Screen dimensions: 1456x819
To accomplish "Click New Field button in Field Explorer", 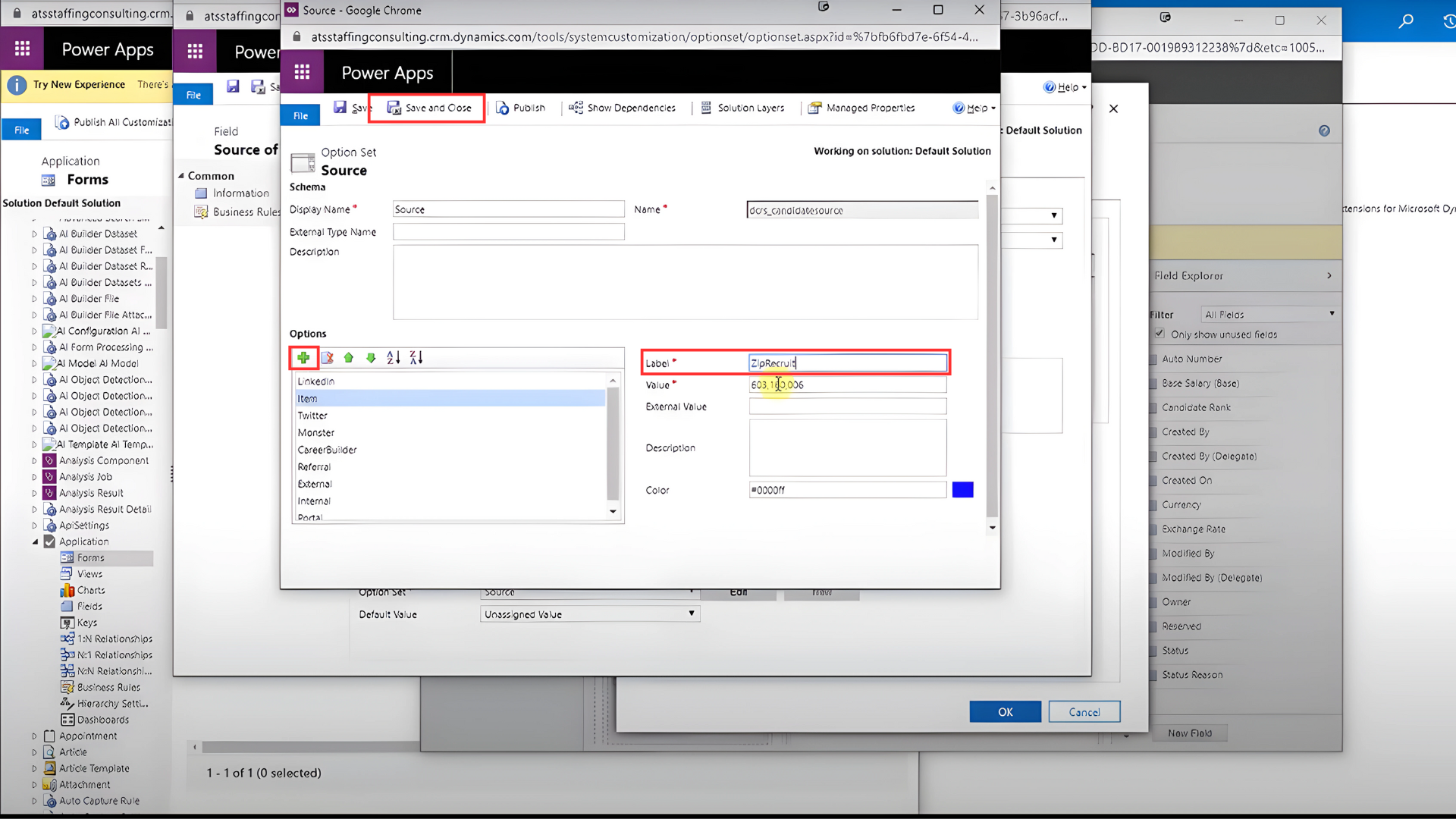I will [1190, 733].
